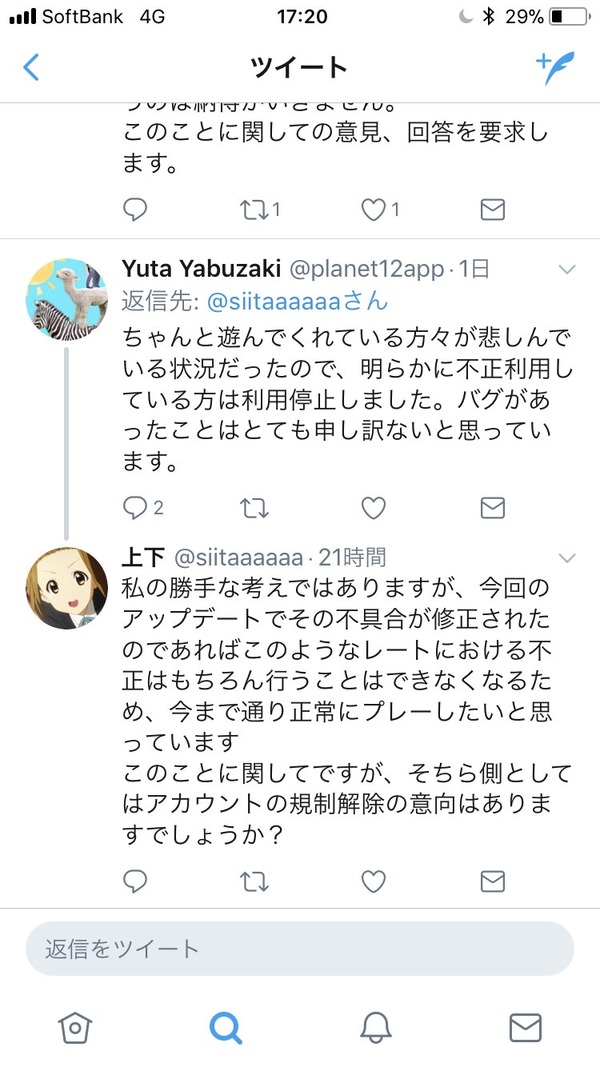The width and height of the screenshot is (600, 1067).
Task: Retweet Yuta Yabuzaki's tweet
Action: (x=254, y=508)
